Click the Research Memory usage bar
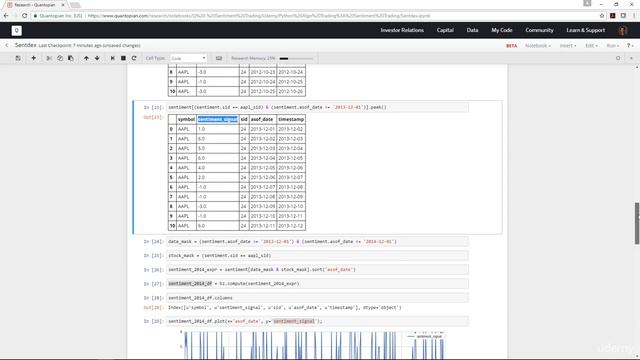640x360 pixels. click(x=296, y=58)
